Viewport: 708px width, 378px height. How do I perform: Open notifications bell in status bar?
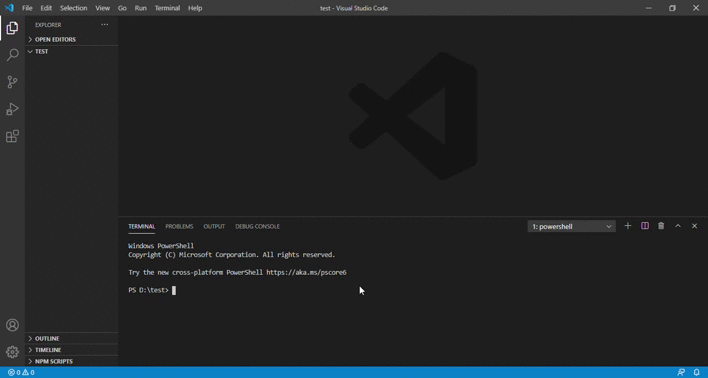697,373
